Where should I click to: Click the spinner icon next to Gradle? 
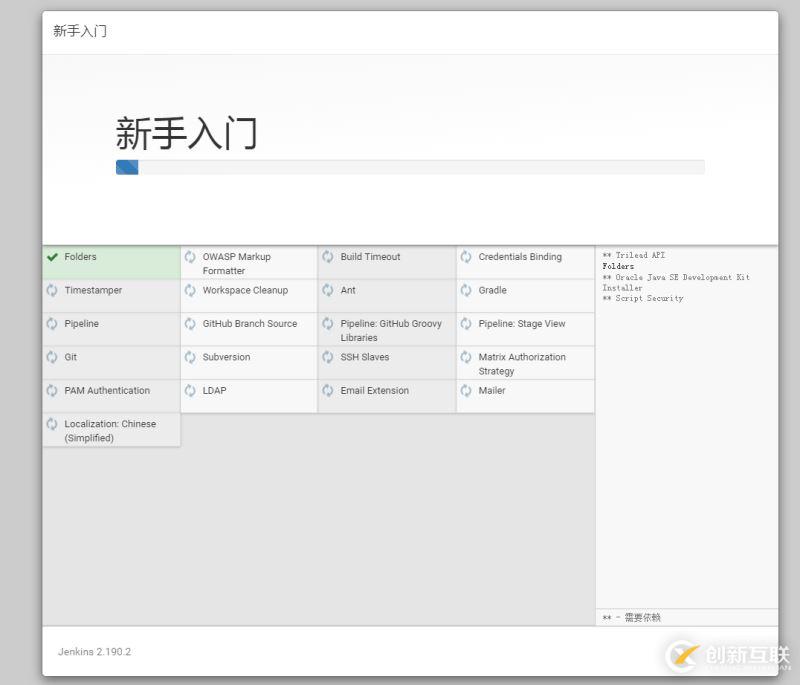(465, 290)
